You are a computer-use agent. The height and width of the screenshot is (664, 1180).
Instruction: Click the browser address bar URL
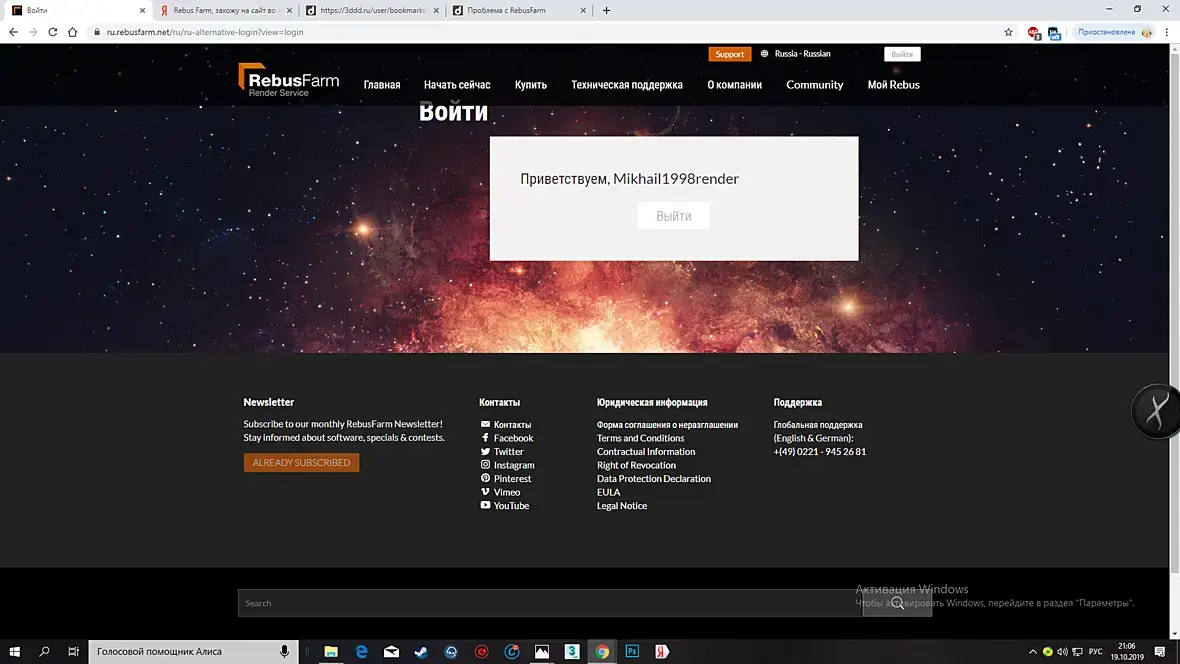205,32
